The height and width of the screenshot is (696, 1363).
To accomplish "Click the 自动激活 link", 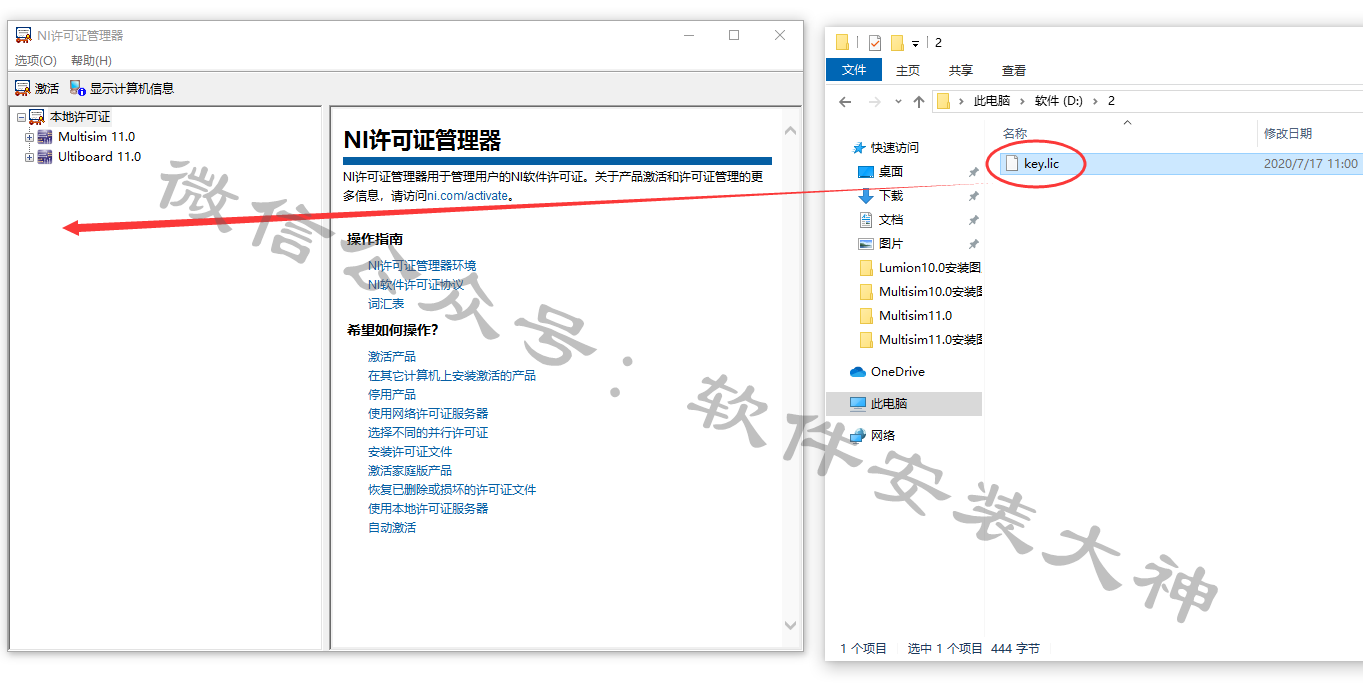I will pos(392,528).
